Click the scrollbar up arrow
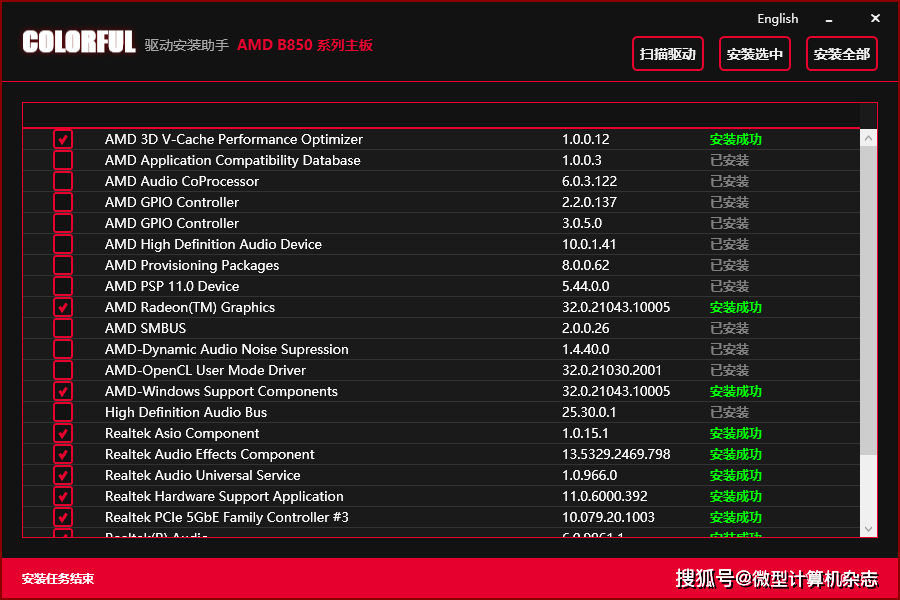The width and height of the screenshot is (900, 600). point(868,138)
